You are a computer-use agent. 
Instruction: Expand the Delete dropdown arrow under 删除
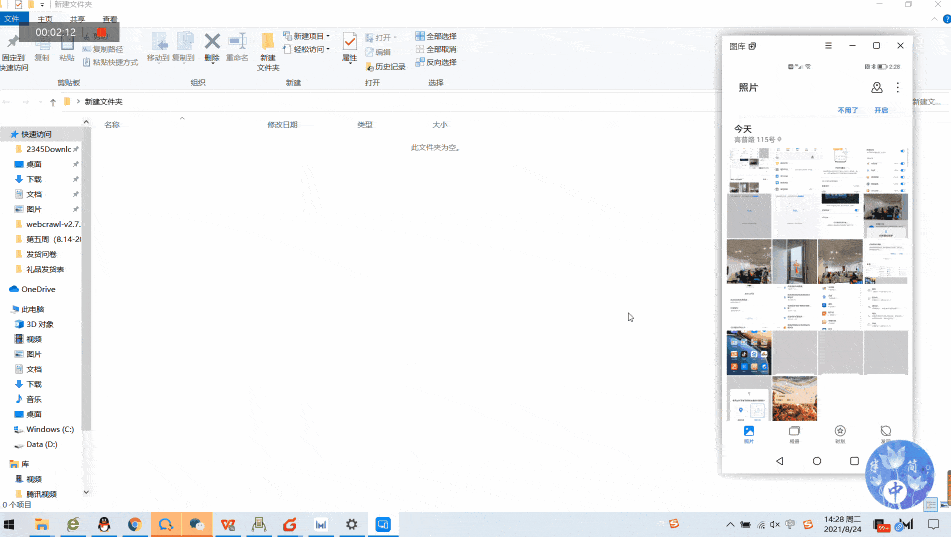click(x=212, y=62)
